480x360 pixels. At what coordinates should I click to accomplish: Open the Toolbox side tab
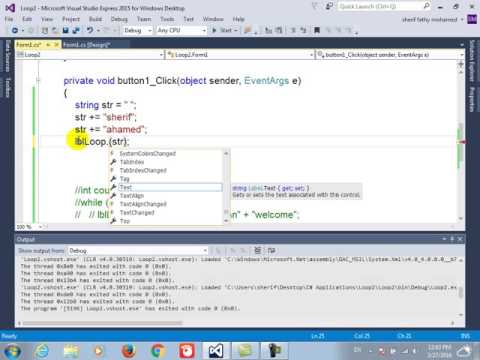point(8,88)
